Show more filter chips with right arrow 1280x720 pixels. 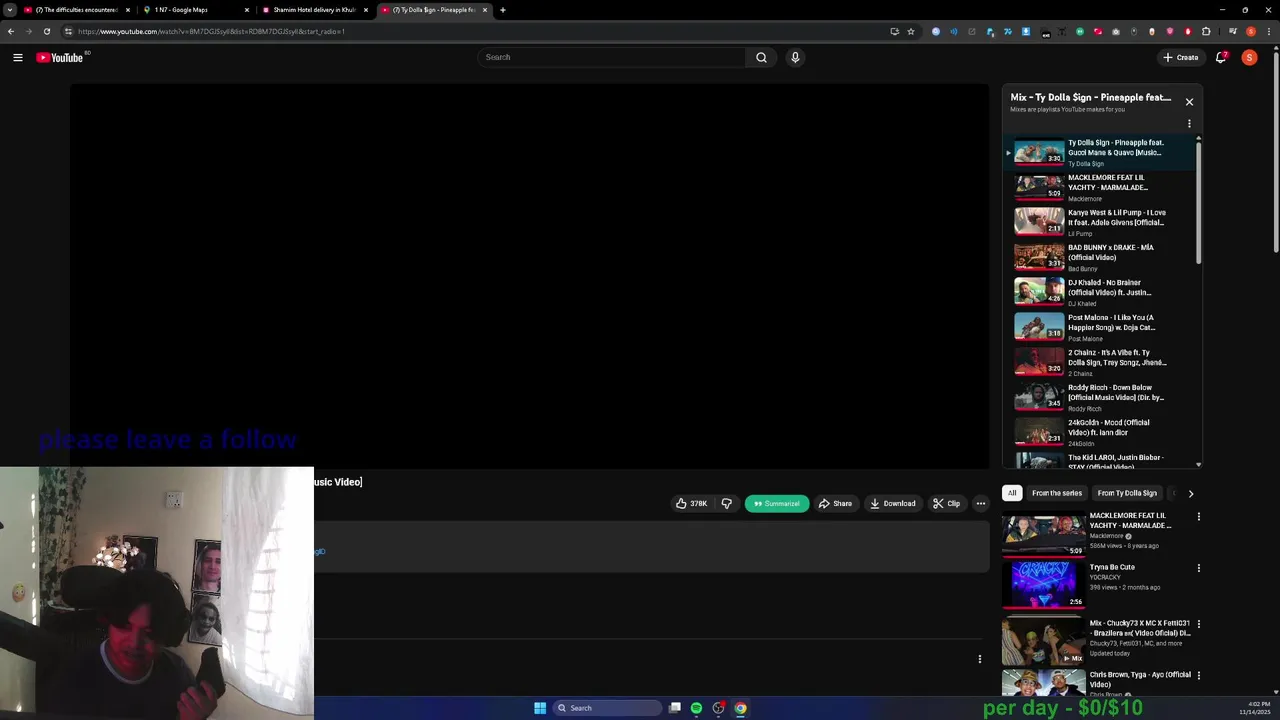[1190, 493]
